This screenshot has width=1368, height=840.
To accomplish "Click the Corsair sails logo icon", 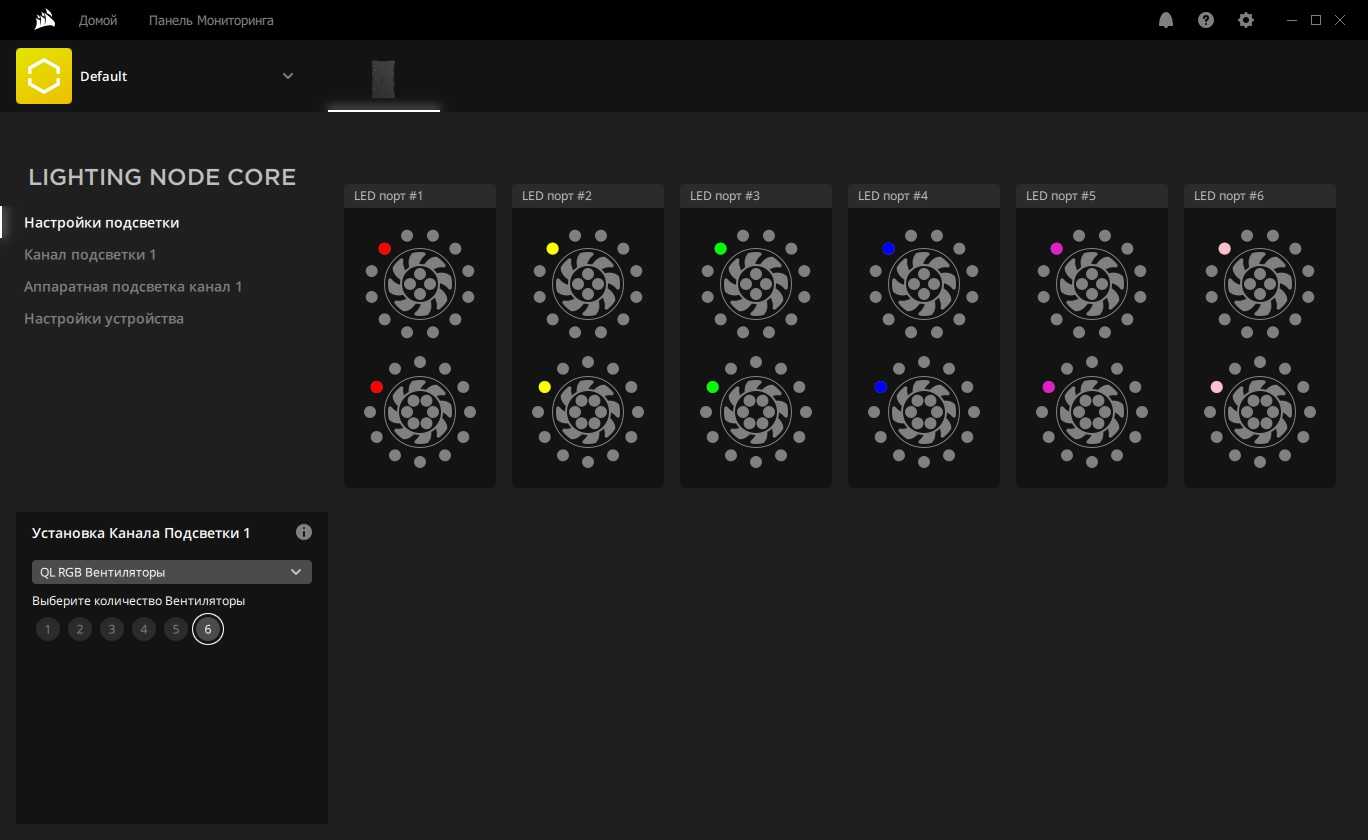I will (x=43, y=20).
